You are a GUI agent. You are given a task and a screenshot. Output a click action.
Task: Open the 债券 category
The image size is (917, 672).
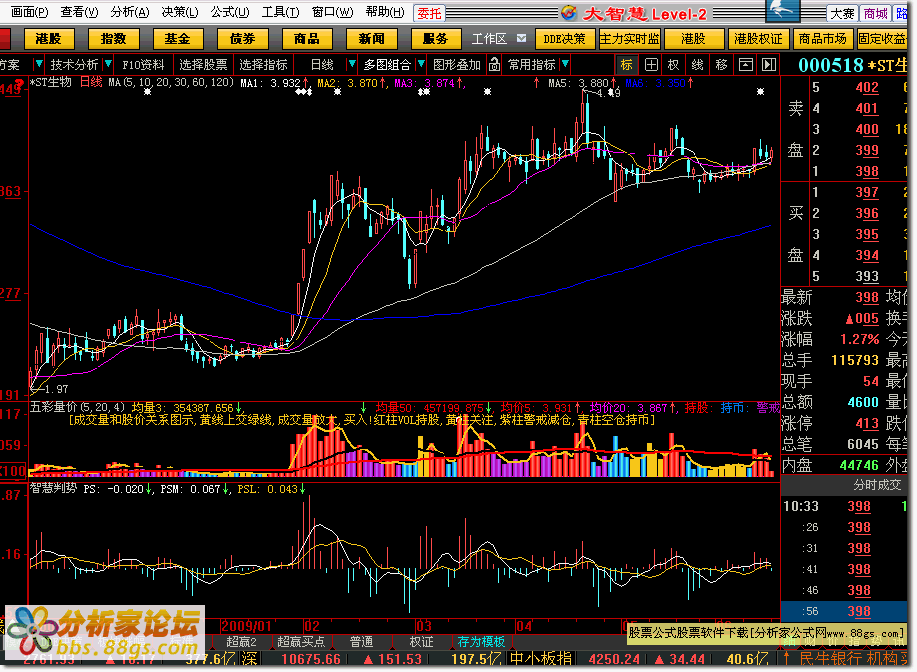point(242,39)
